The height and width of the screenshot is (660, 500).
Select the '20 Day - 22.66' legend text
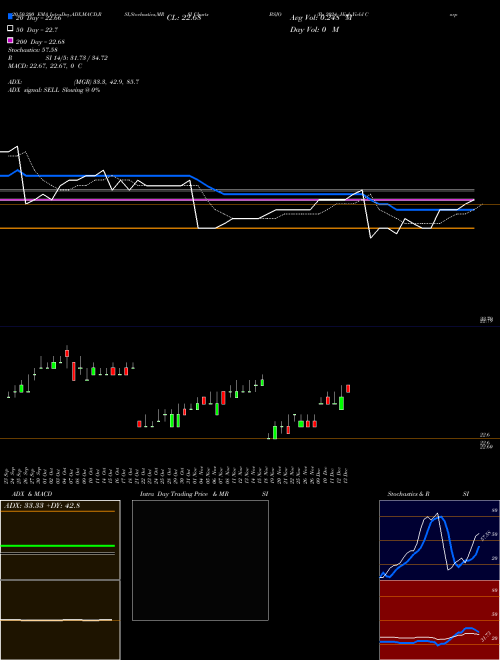[x=38, y=18]
